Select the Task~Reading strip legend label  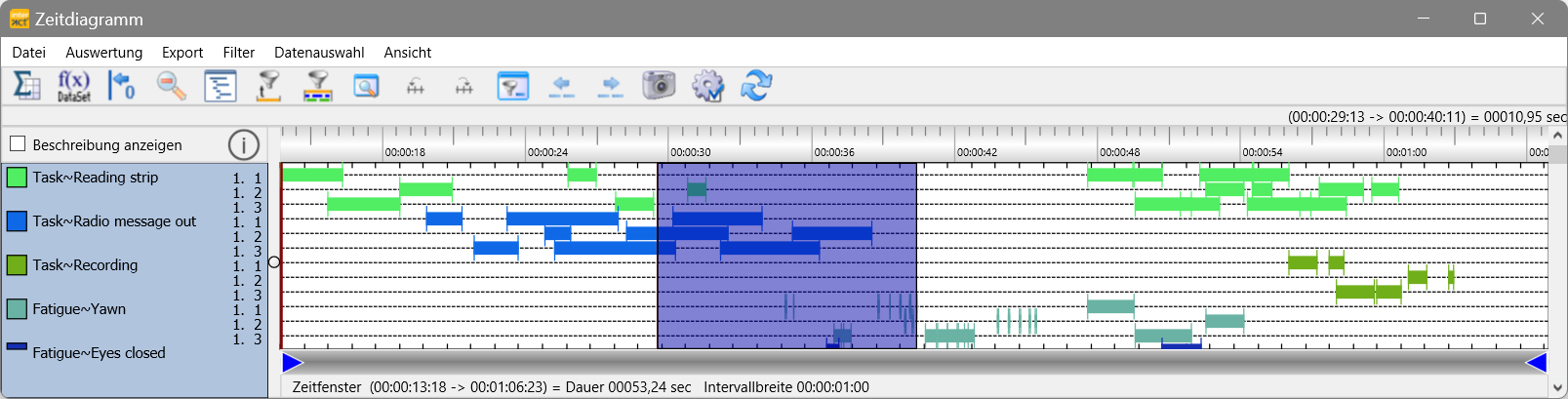[95, 177]
